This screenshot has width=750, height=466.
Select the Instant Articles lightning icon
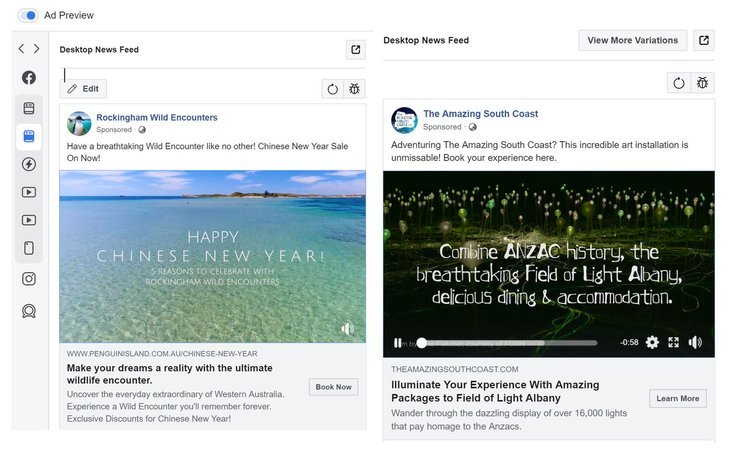29,164
